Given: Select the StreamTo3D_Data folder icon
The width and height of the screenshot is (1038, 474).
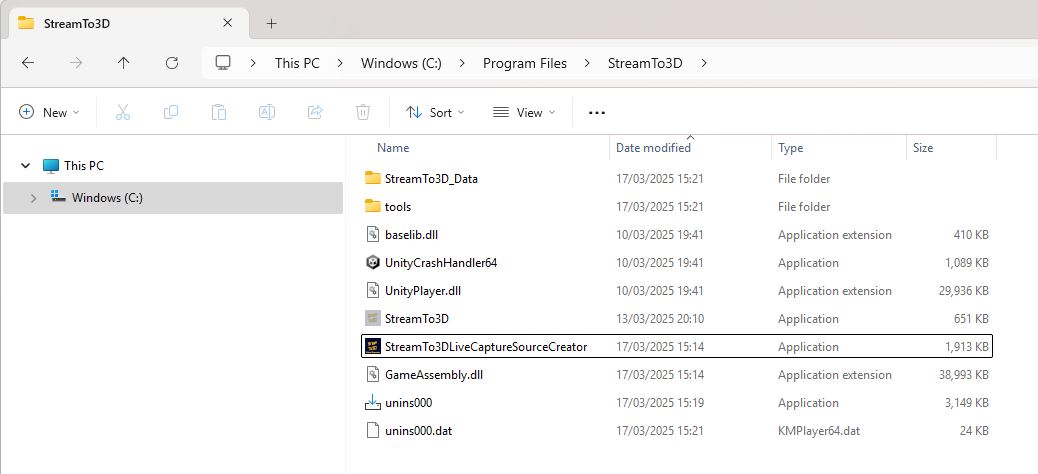Looking at the screenshot, I should [373, 178].
